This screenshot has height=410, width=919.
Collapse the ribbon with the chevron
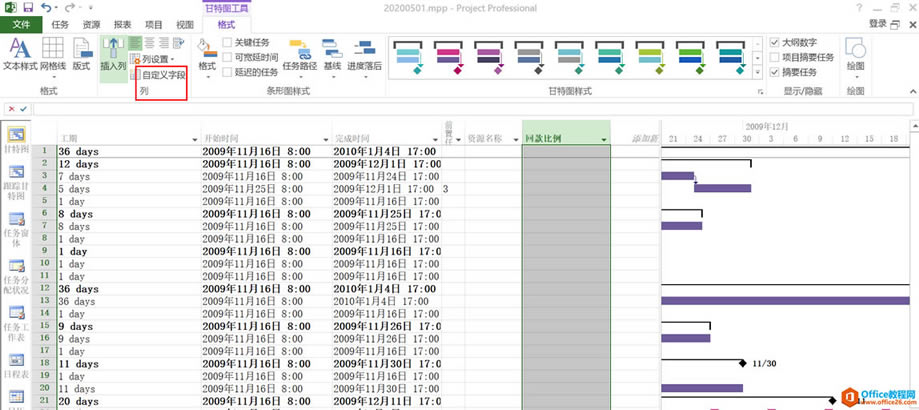click(913, 91)
